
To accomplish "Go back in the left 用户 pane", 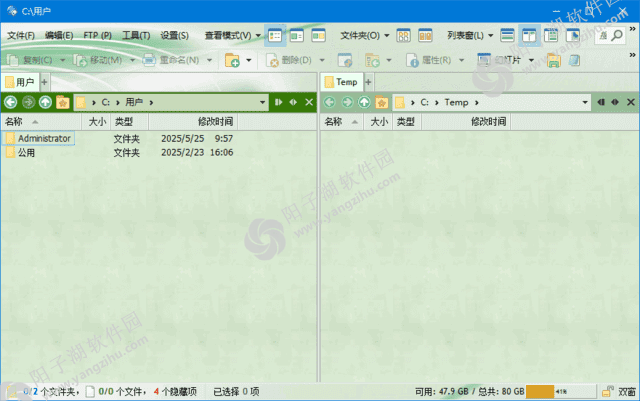I will coord(11,102).
